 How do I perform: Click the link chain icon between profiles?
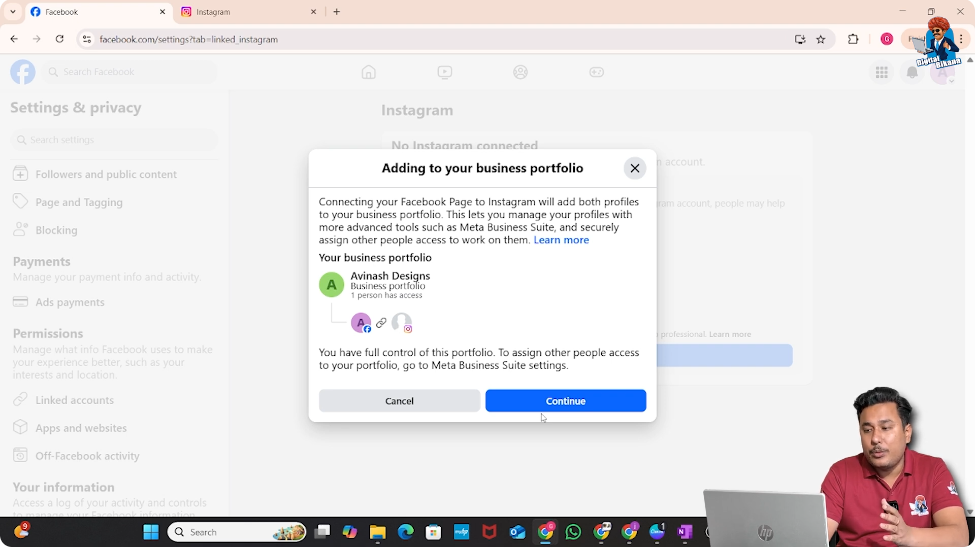coord(381,322)
